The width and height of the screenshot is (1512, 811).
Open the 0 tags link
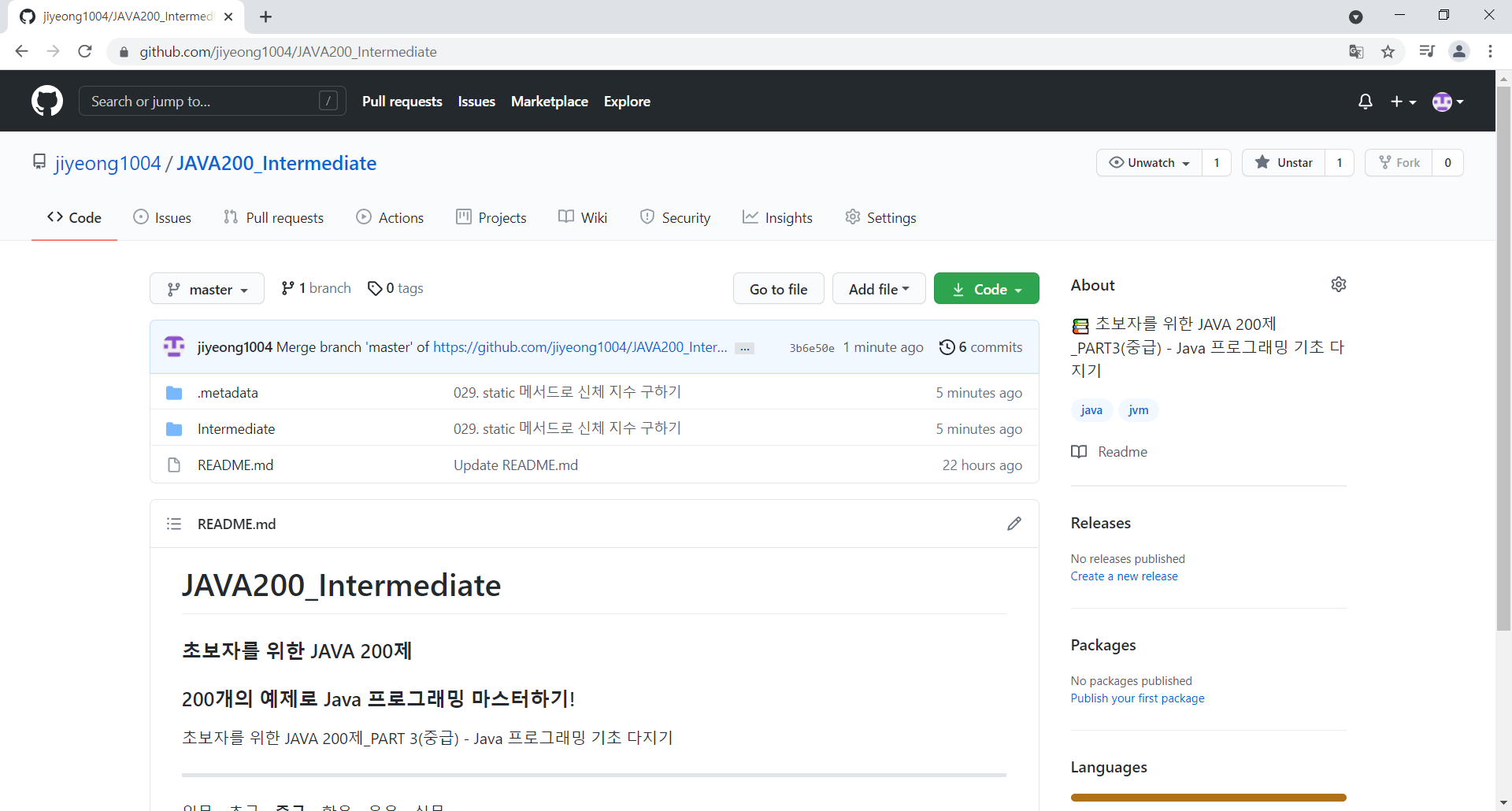pyautogui.click(x=395, y=288)
